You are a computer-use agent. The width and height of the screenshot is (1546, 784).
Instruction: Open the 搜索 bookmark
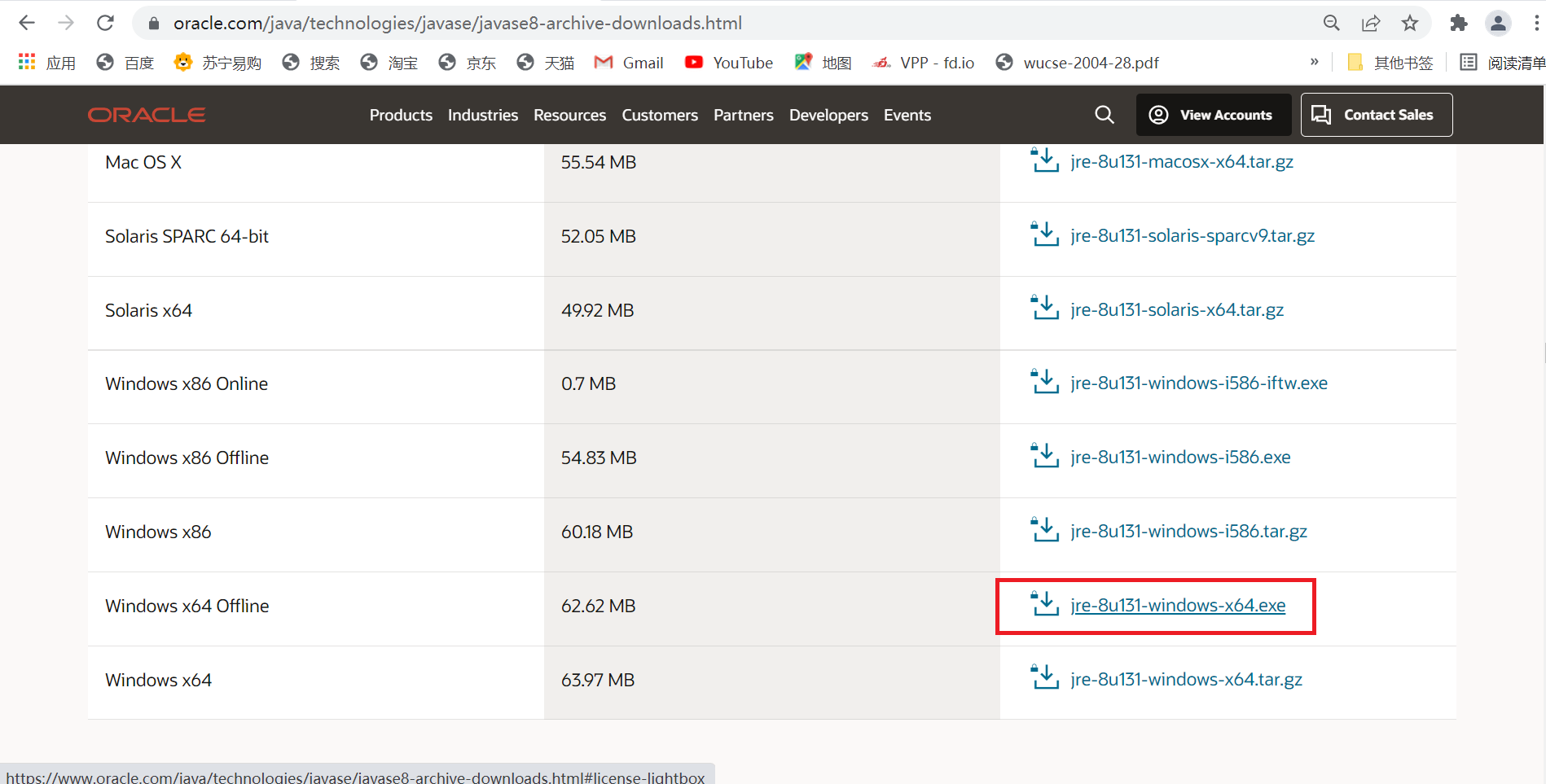[x=311, y=63]
